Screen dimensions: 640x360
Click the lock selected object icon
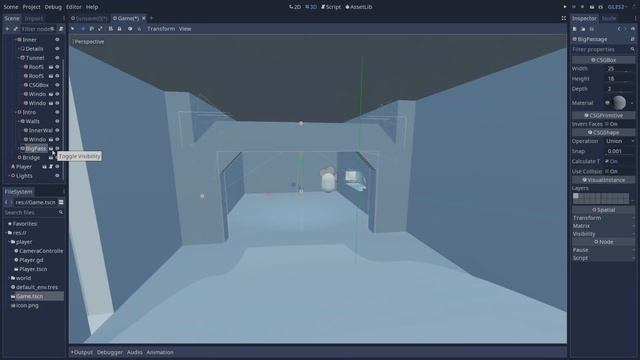(x=120, y=29)
